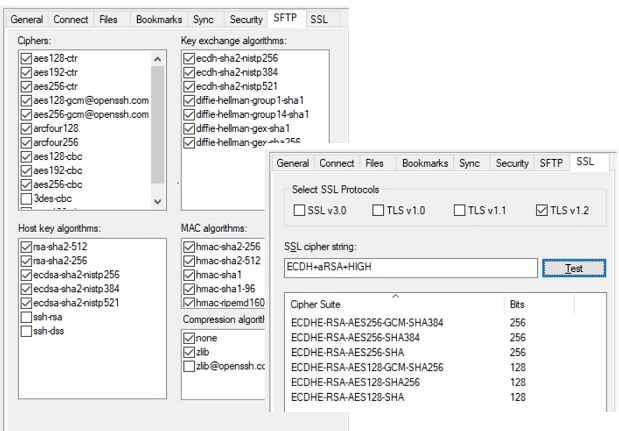
Task: Click the Bits column header
Action: pos(539,304)
